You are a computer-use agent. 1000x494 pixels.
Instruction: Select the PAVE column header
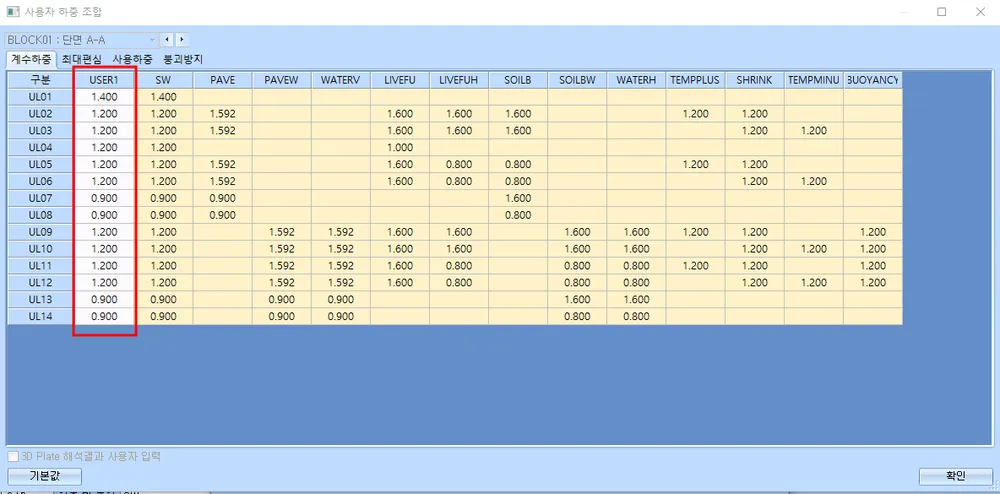[x=223, y=80]
